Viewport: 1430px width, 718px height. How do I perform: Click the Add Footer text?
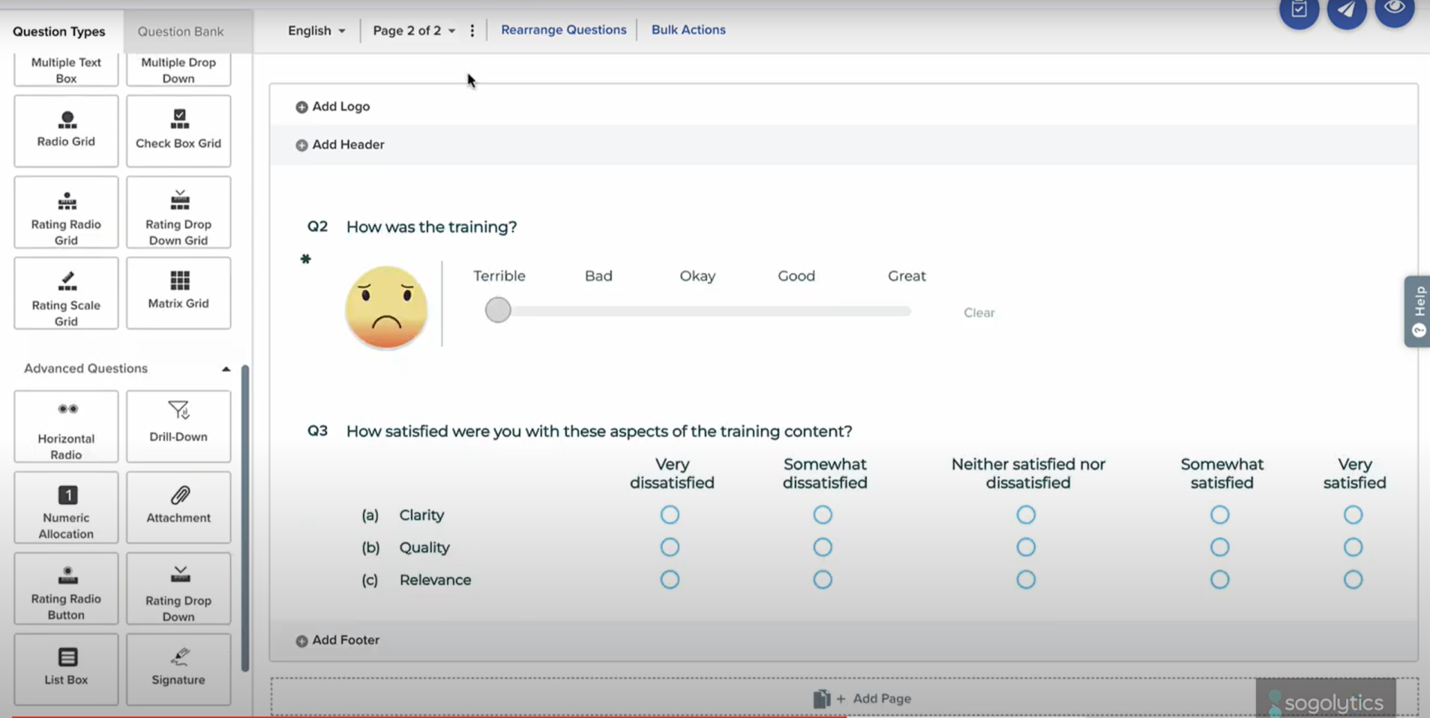(x=346, y=640)
